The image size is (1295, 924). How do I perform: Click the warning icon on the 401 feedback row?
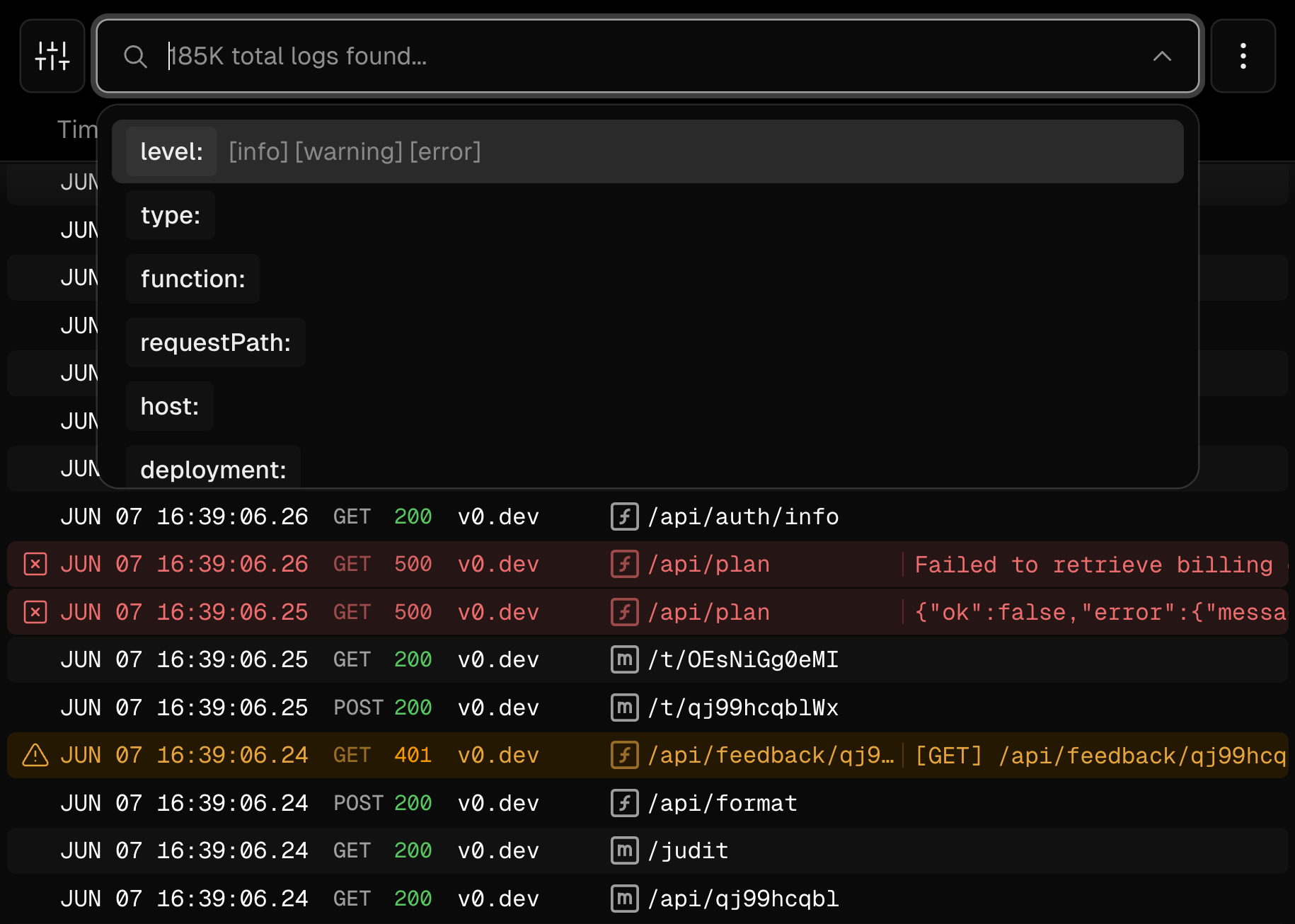tap(33, 755)
